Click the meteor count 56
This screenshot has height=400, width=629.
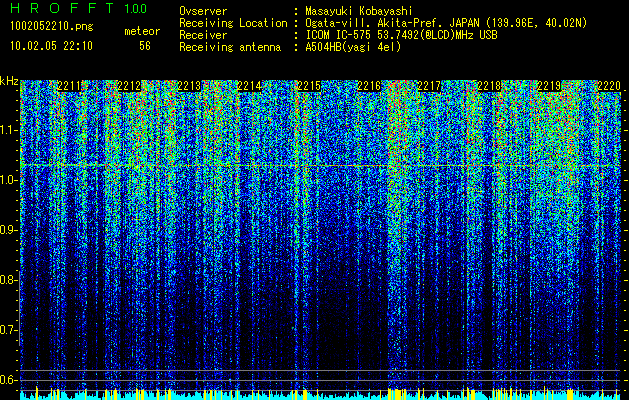pyautogui.click(x=145, y=46)
